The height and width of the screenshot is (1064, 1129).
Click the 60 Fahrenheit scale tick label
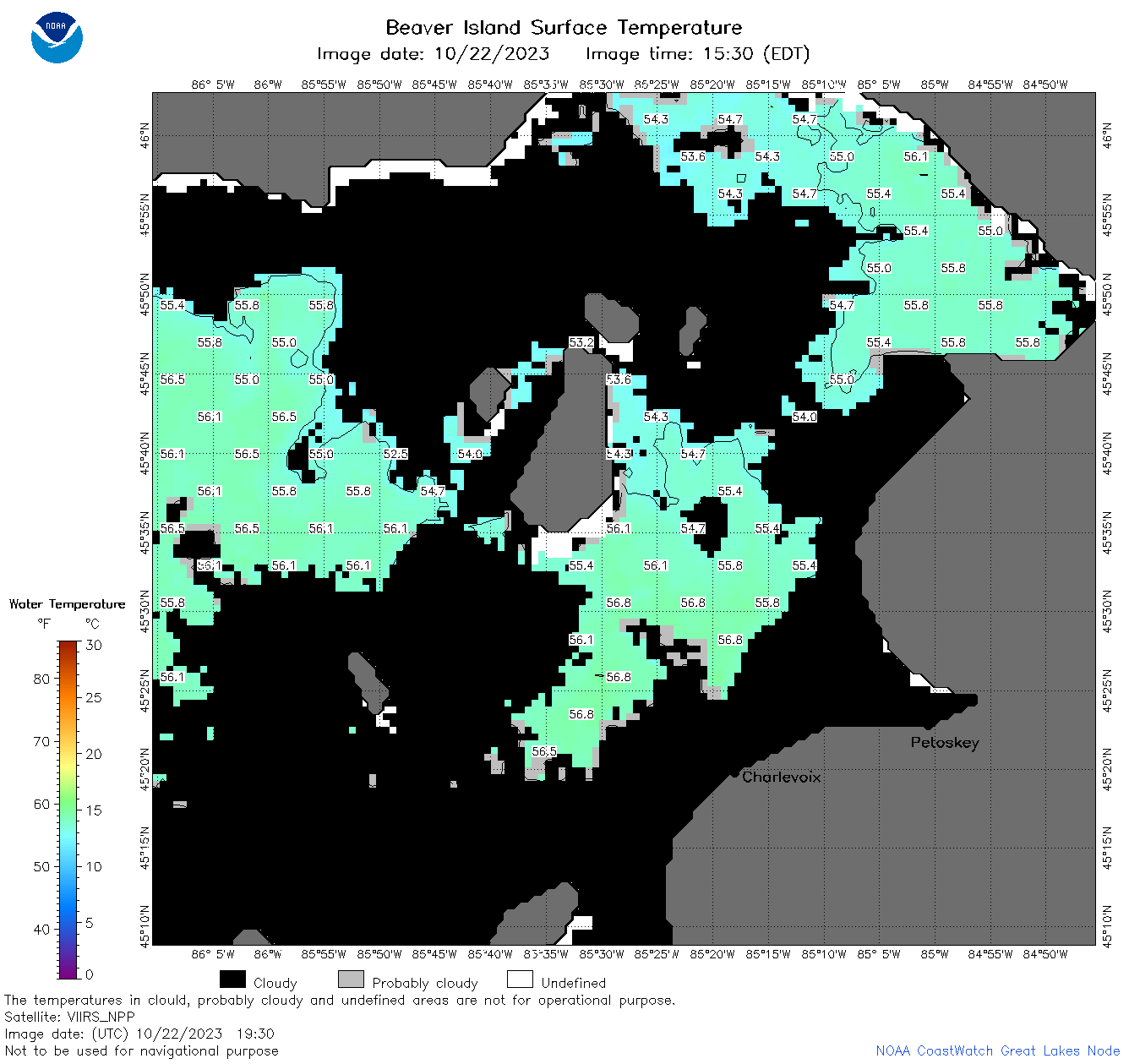point(41,804)
